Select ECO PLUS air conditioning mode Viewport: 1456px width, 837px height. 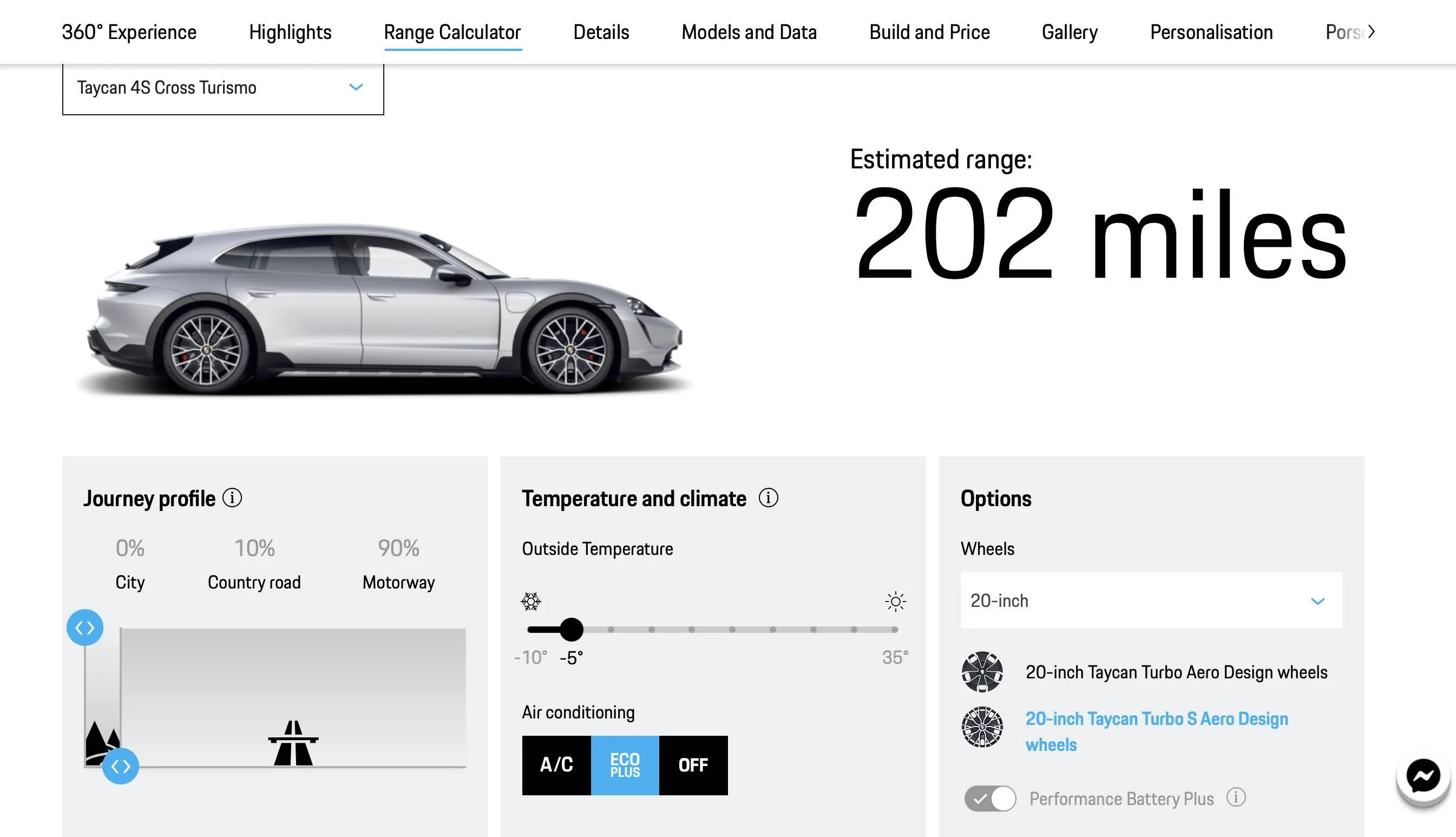(625, 765)
